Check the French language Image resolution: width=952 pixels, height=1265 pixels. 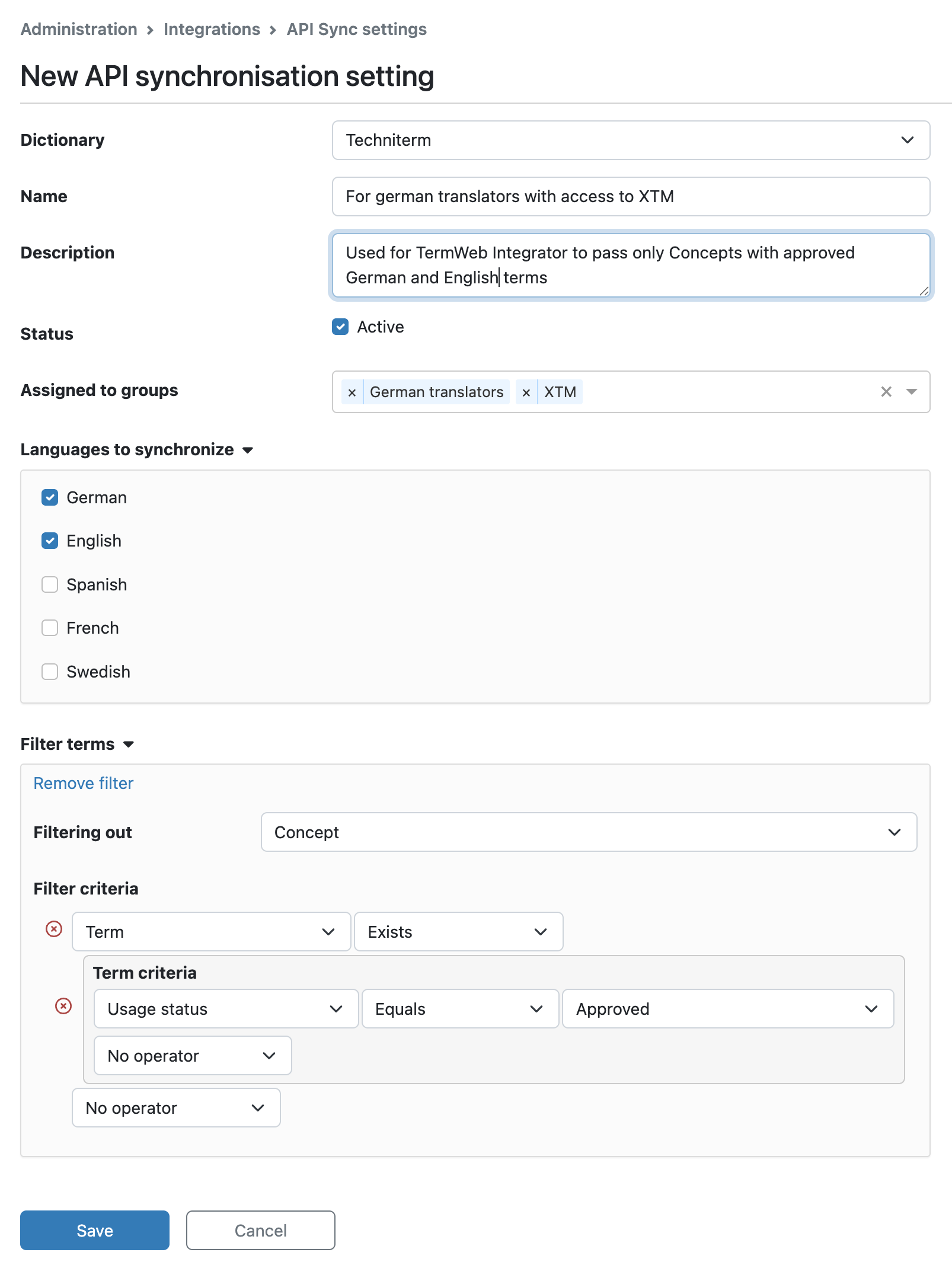(50, 628)
